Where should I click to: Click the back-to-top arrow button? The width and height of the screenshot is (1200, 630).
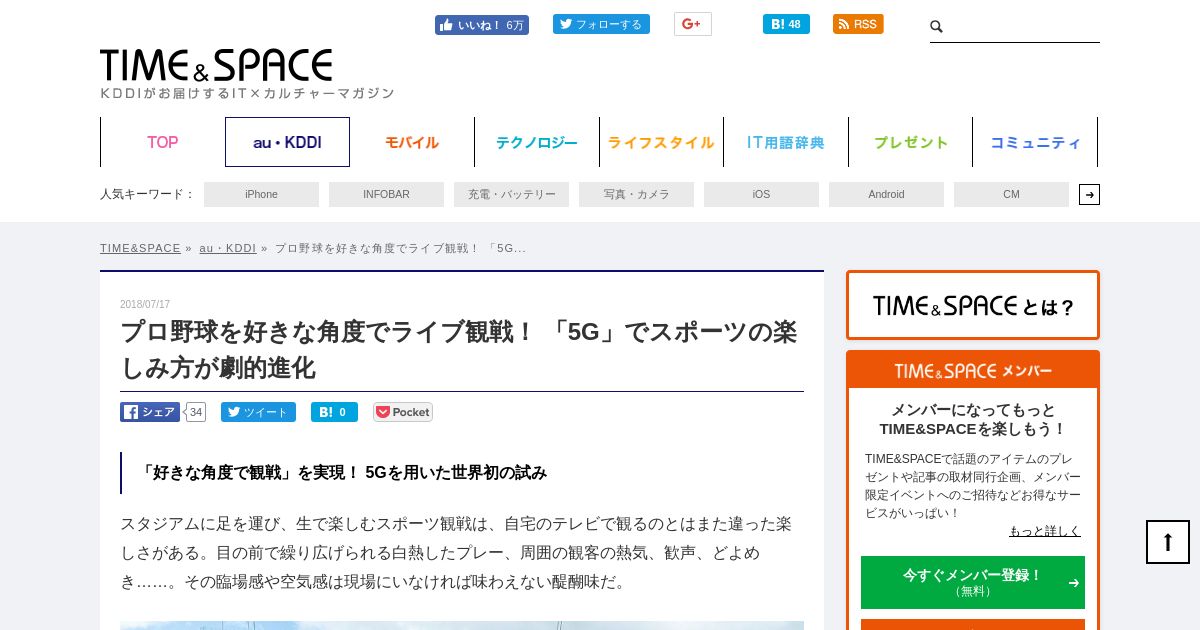click(x=1168, y=542)
